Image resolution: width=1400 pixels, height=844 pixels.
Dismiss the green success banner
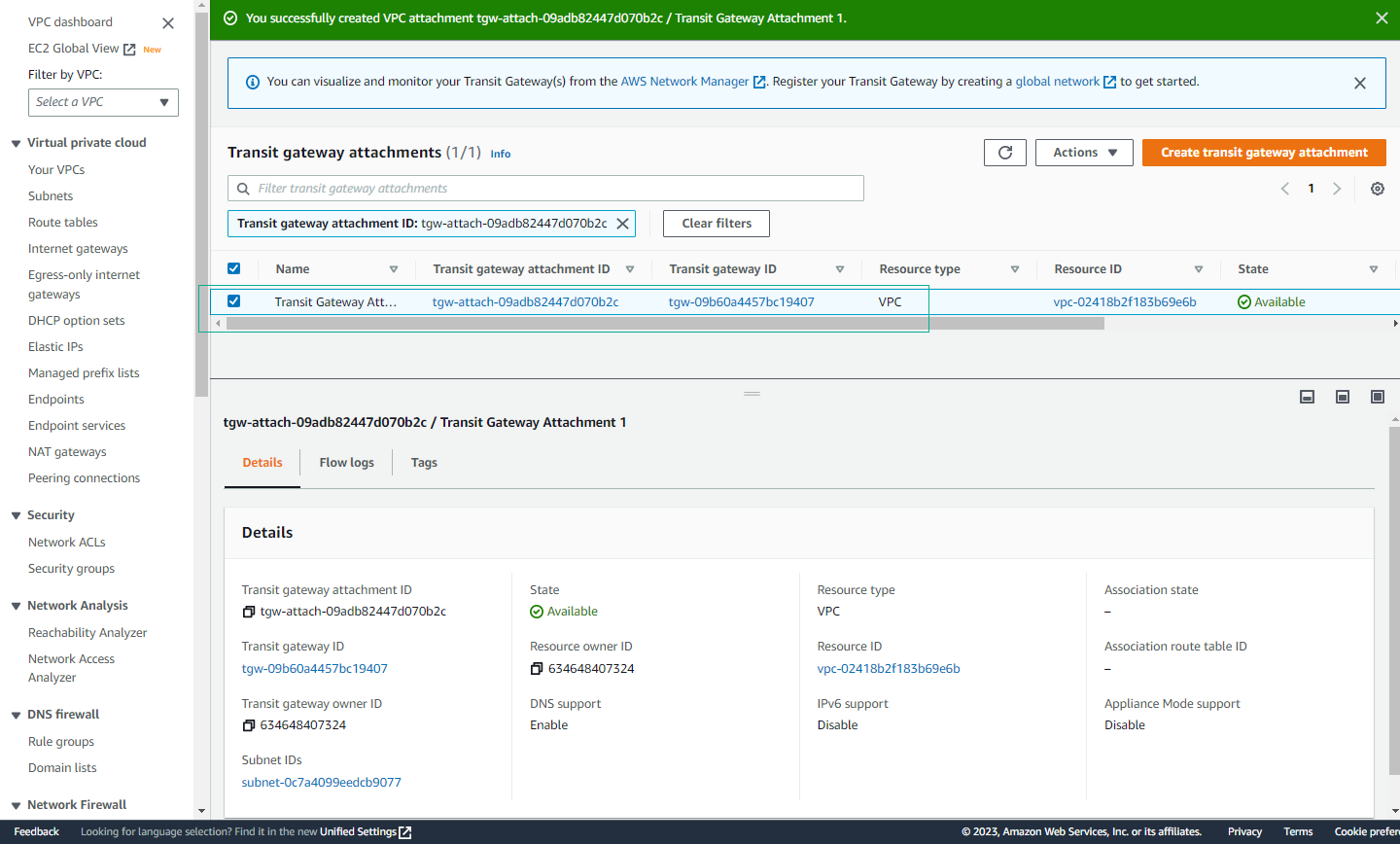pyautogui.click(x=1382, y=18)
